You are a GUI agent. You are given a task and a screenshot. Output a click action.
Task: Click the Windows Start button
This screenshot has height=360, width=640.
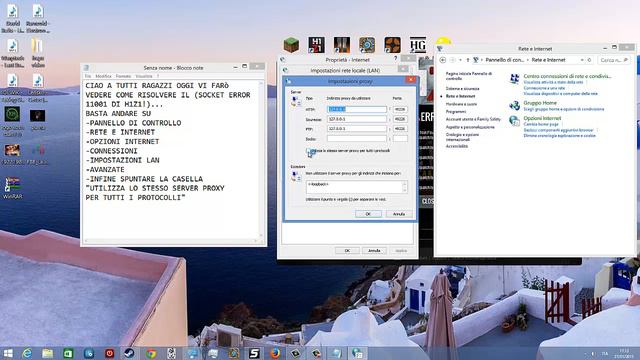(x=8, y=353)
